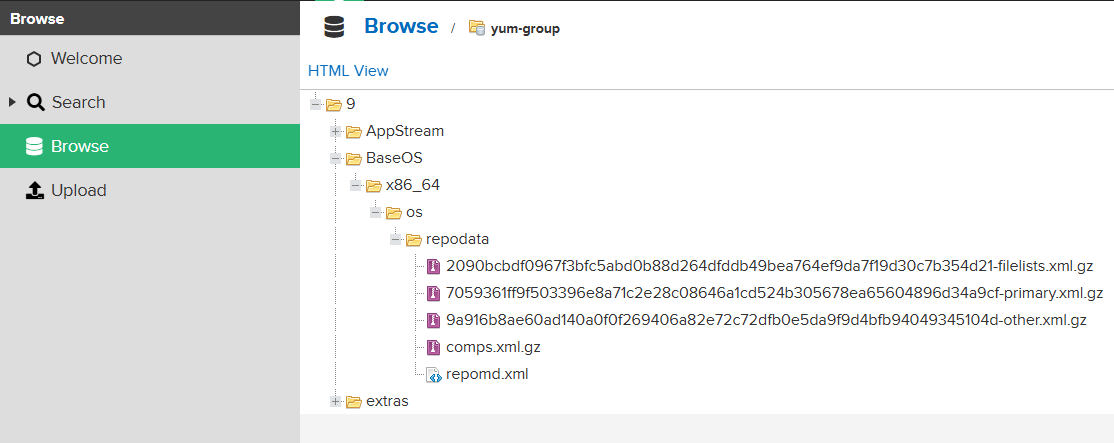
Task: Expand the Search submenu arrow
Action: pos(12,102)
